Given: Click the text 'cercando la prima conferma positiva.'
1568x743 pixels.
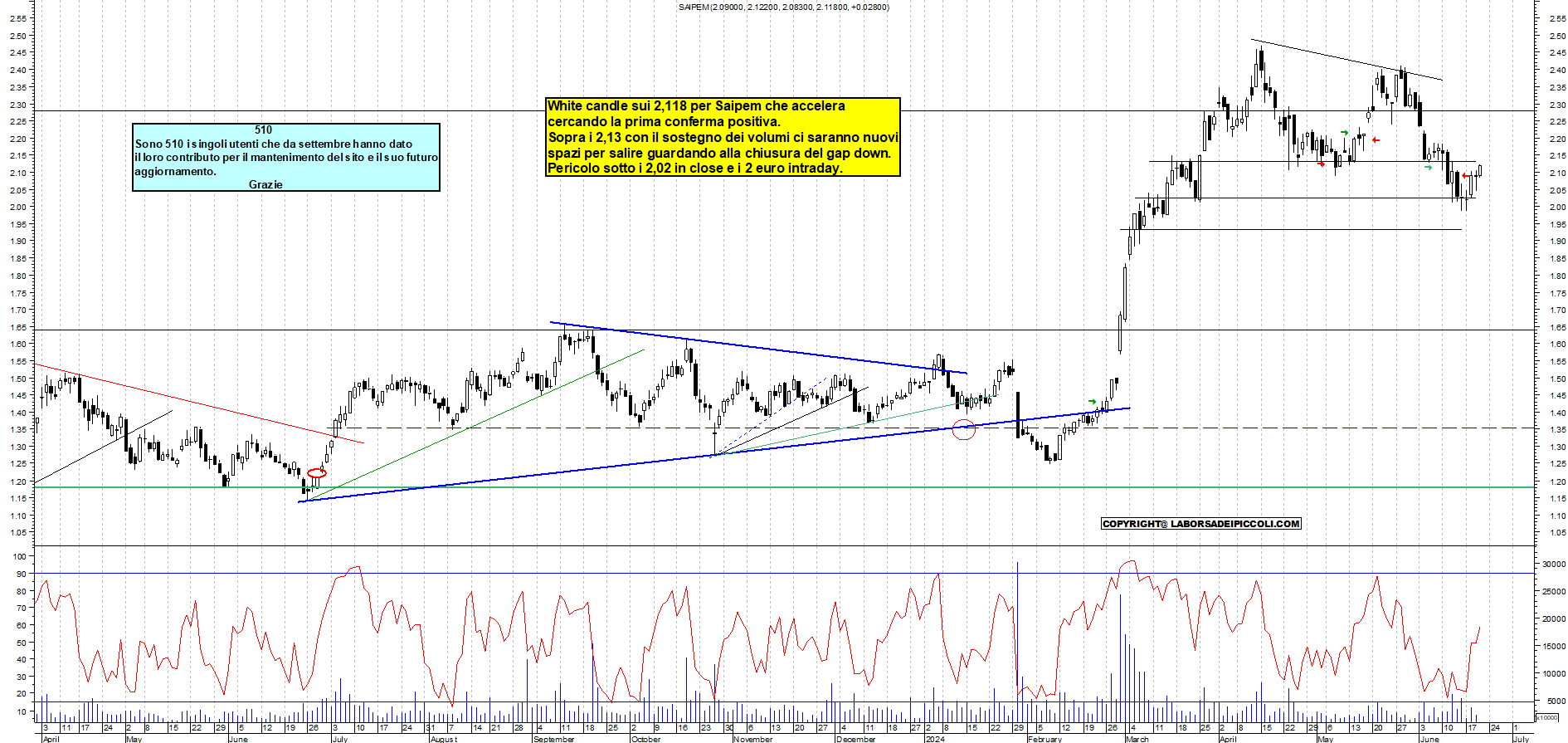Looking at the screenshot, I should click(x=664, y=122).
